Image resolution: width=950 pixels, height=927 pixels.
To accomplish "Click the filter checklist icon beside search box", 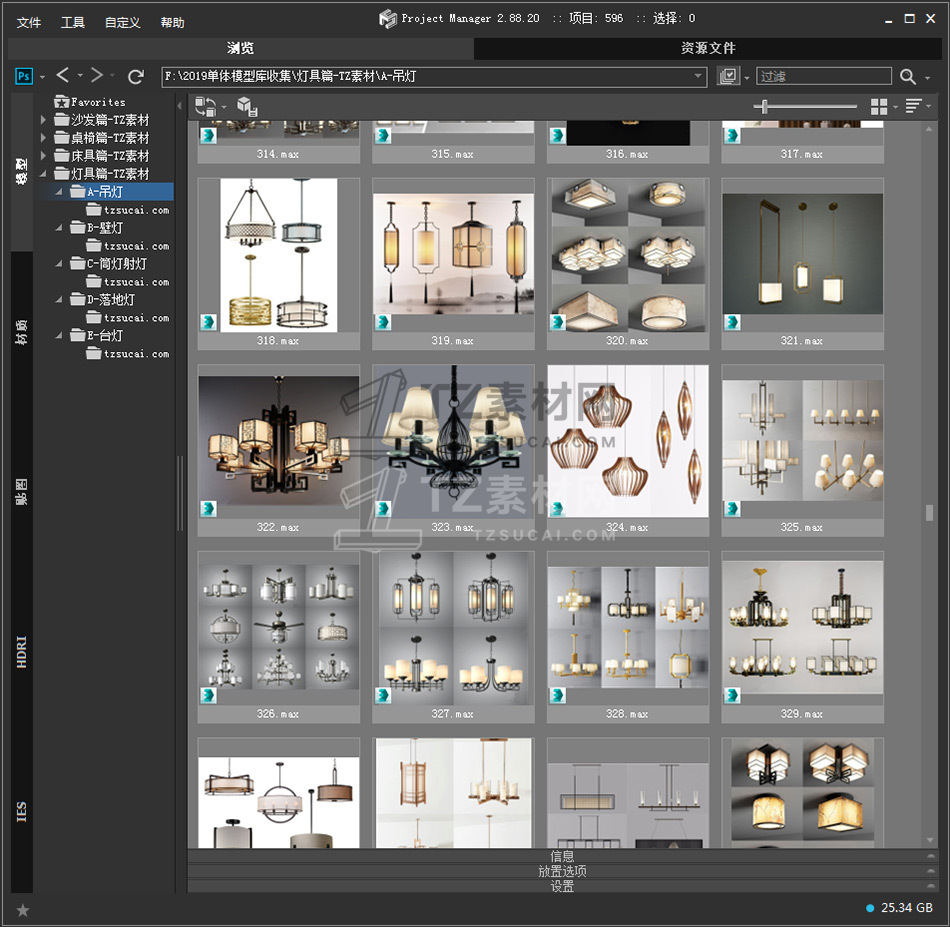I will [729, 76].
